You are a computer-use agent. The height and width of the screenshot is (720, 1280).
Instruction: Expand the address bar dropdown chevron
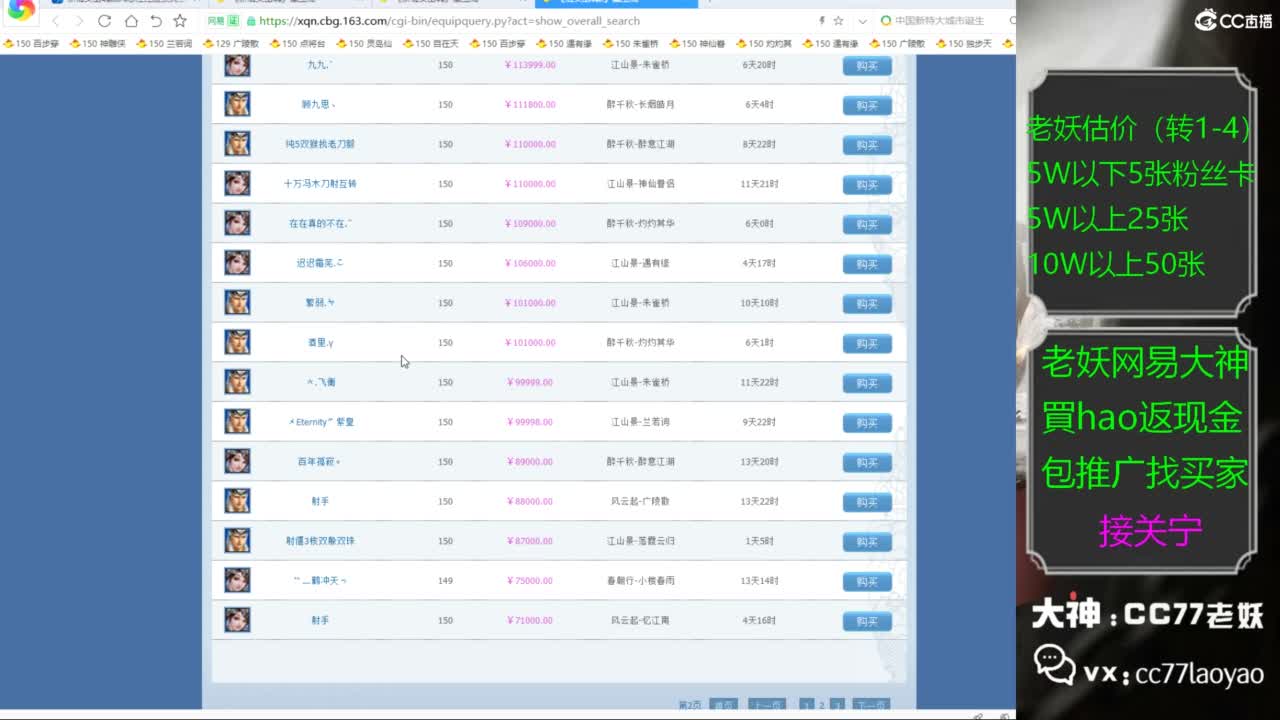click(x=862, y=21)
